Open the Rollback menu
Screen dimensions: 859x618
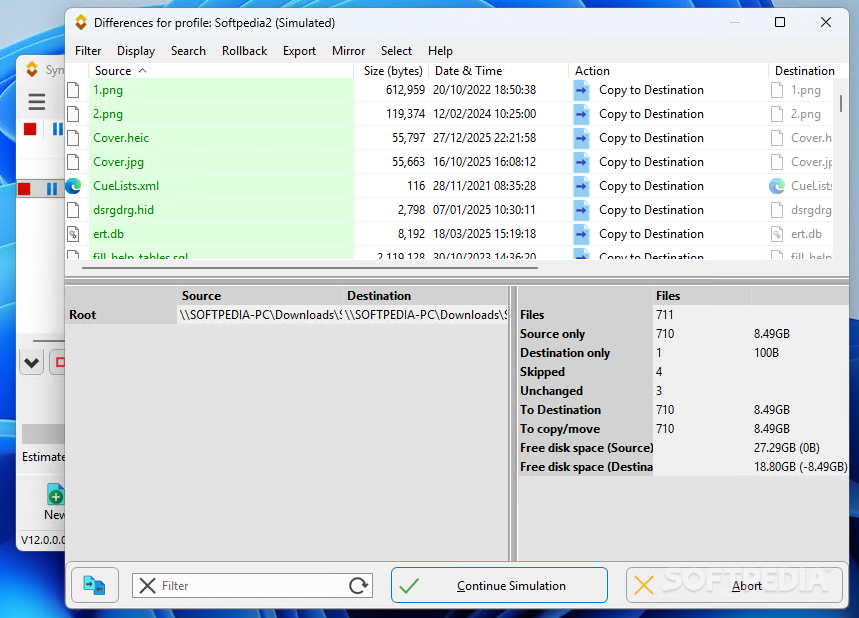click(244, 51)
